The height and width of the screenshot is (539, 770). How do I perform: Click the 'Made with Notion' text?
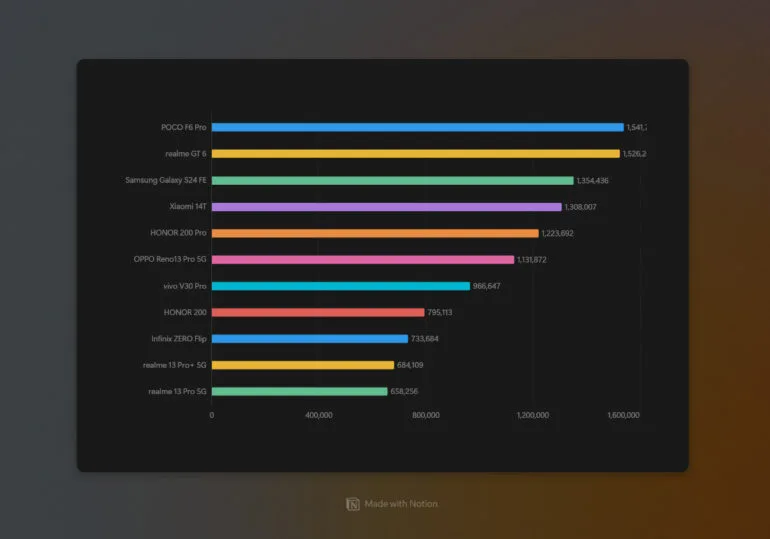tap(401, 504)
